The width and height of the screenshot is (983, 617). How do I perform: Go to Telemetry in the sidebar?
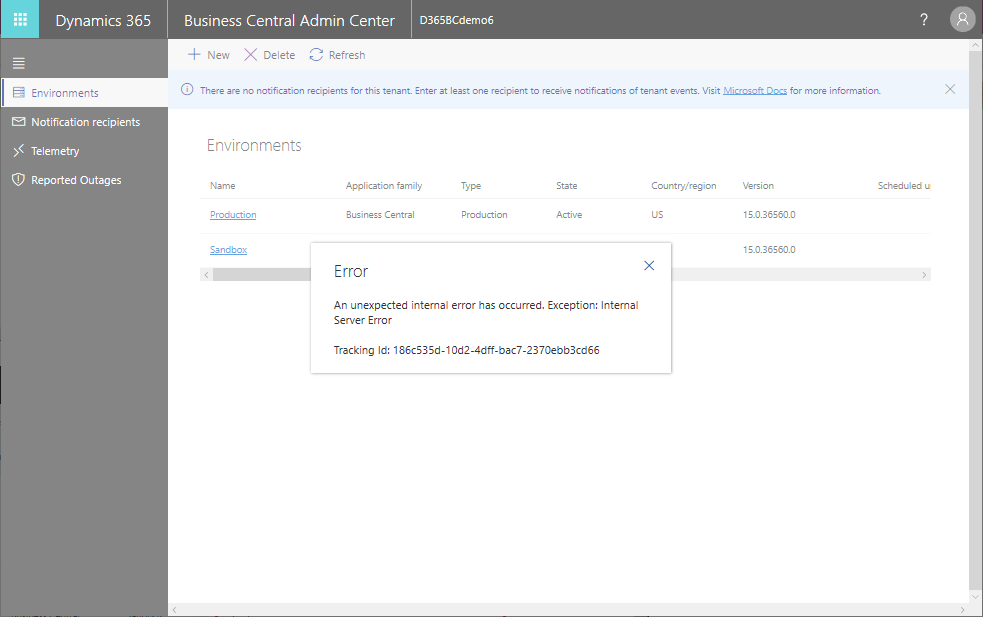coord(85,150)
